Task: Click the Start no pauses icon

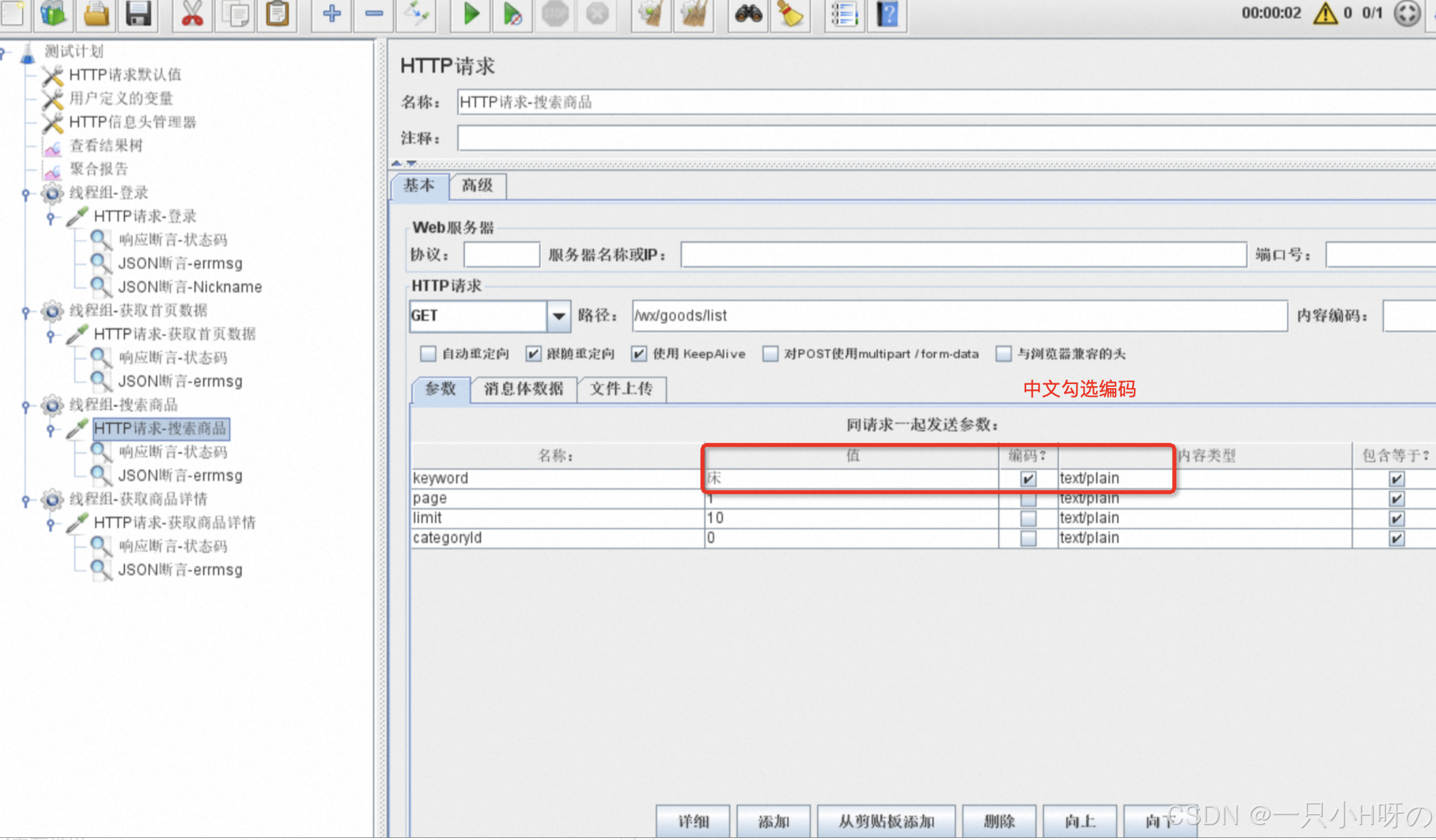Action: (x=512, y=14)
